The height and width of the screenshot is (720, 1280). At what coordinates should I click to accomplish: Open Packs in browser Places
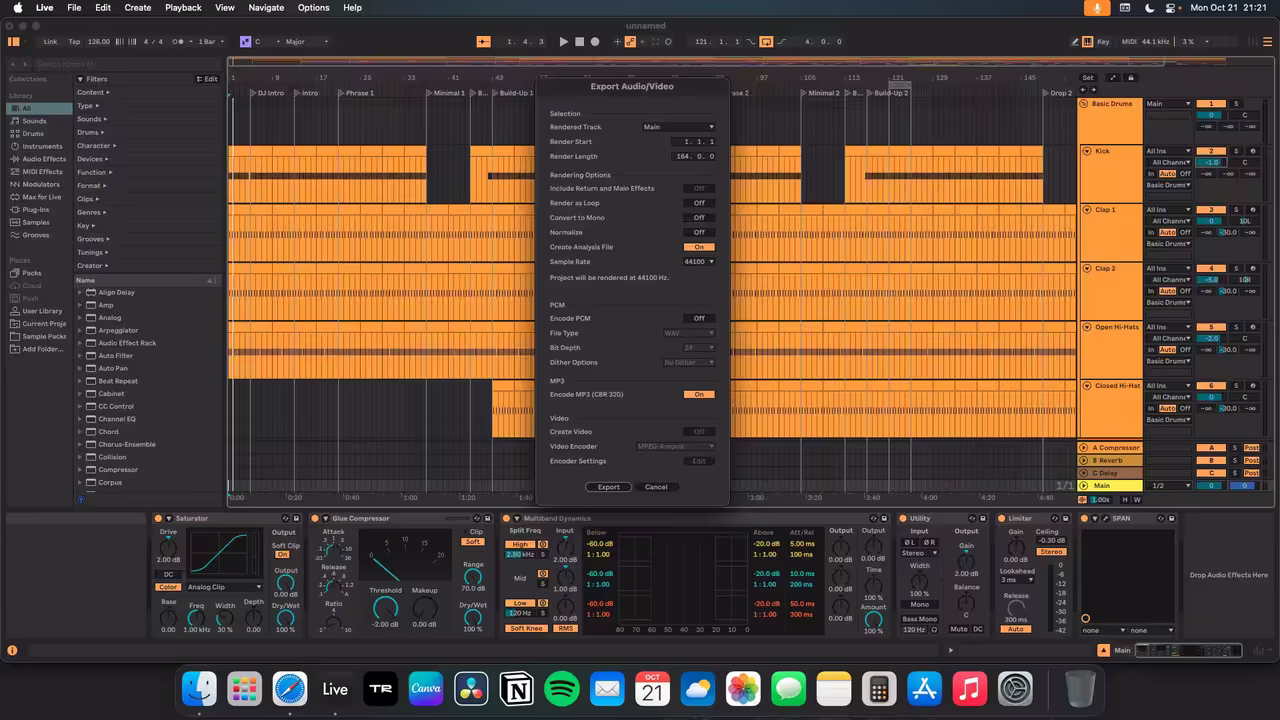click(x=32, y=273)
